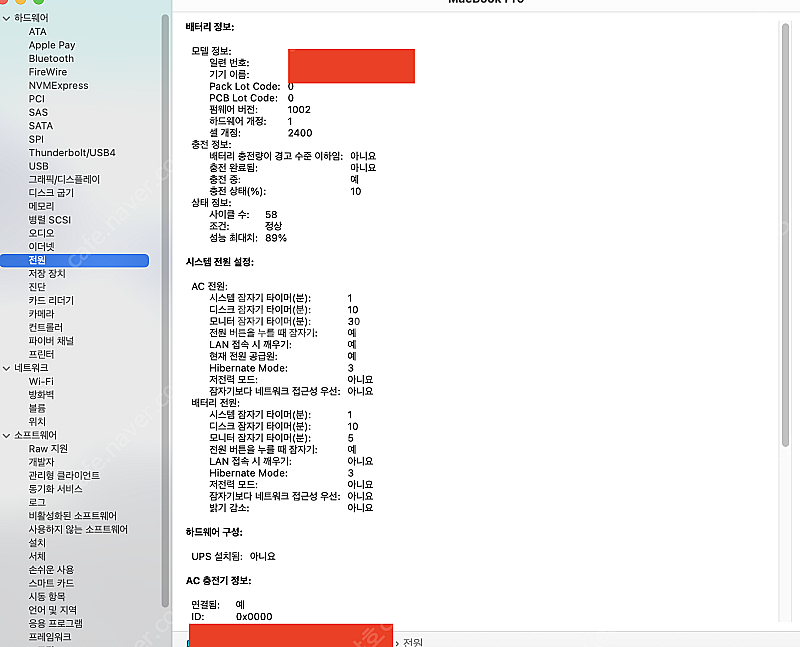Open 그래픽/디스플레이 entry

(x=64, y=180)
